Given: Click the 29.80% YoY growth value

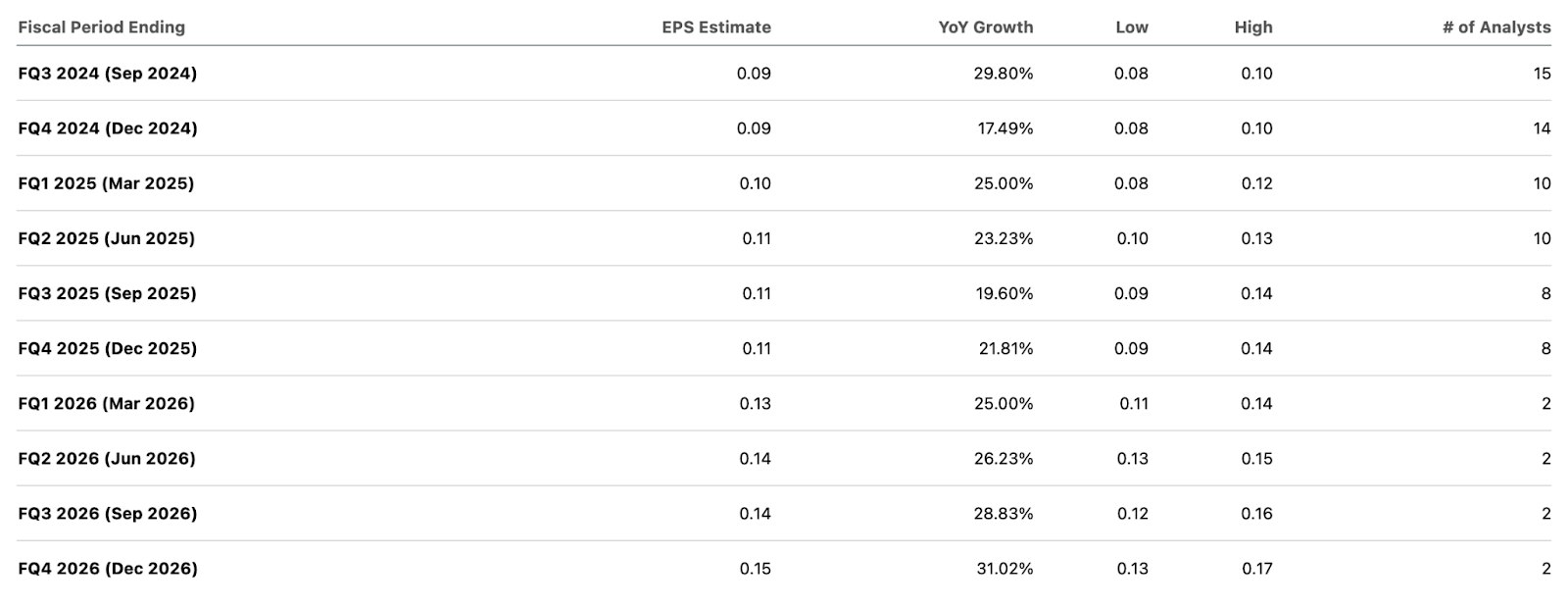Looking at the screenshot, I should [1003, 74].
